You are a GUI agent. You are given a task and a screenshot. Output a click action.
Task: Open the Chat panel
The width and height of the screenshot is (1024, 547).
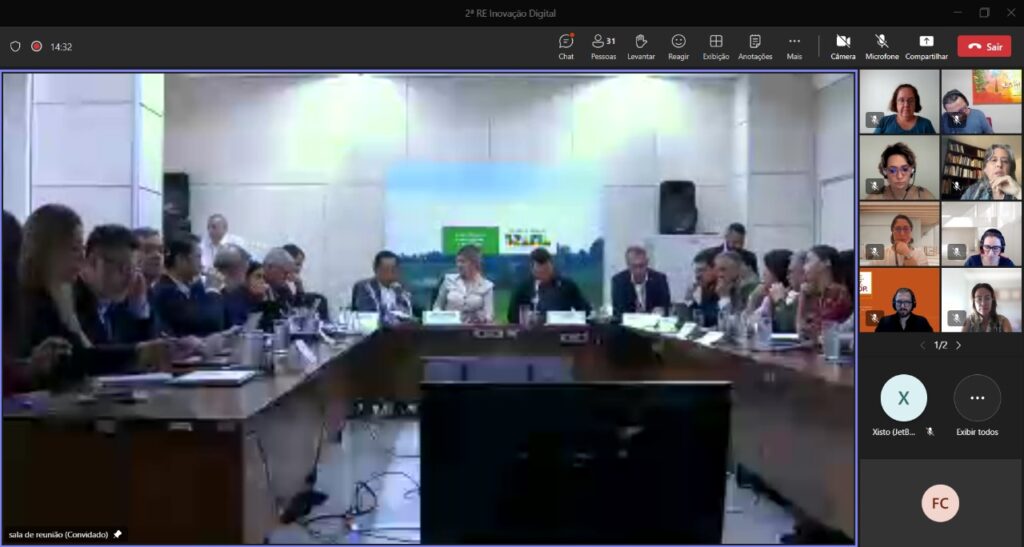566,46
